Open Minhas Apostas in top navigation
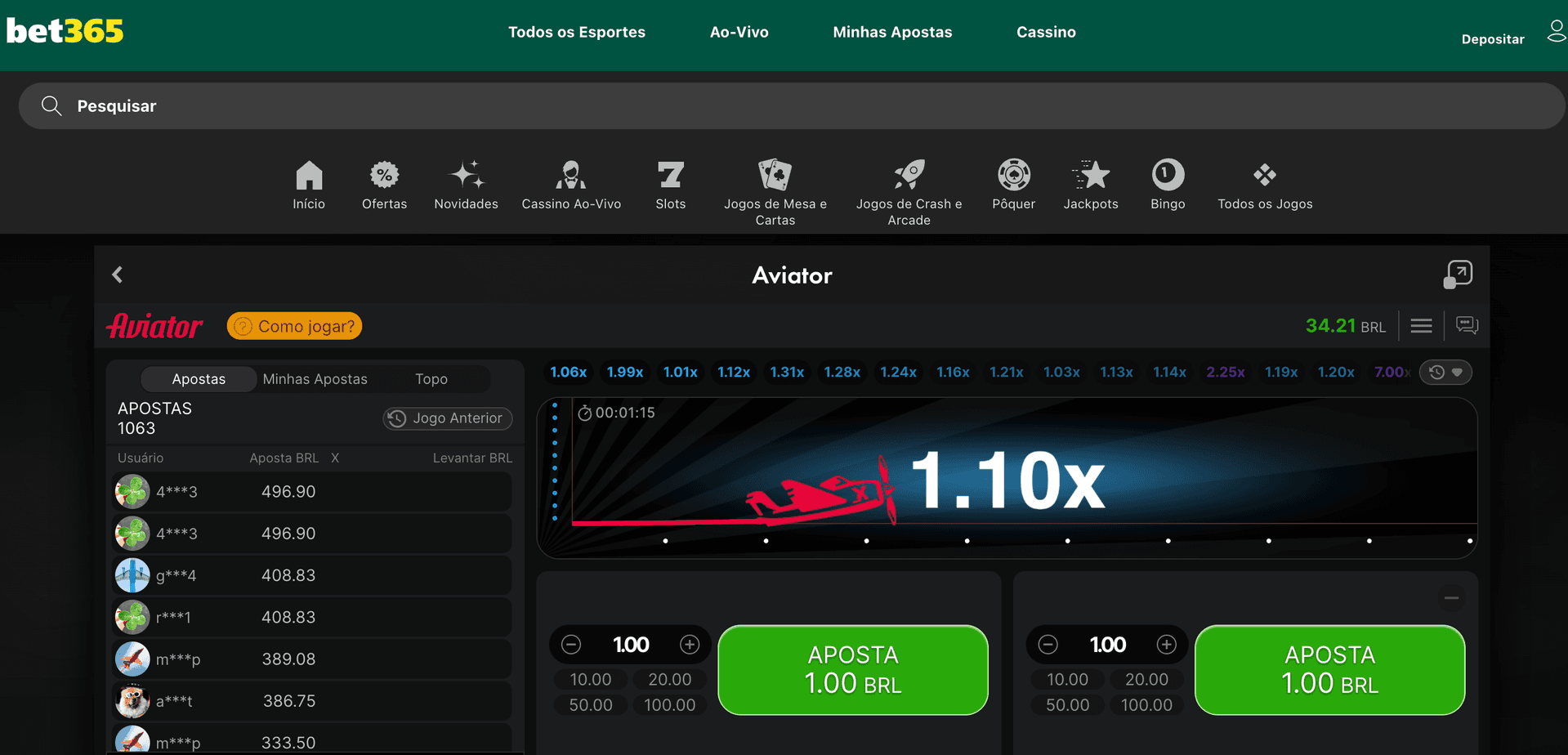Viewport: 1568px width, 755px height. (x=892, y=32)
